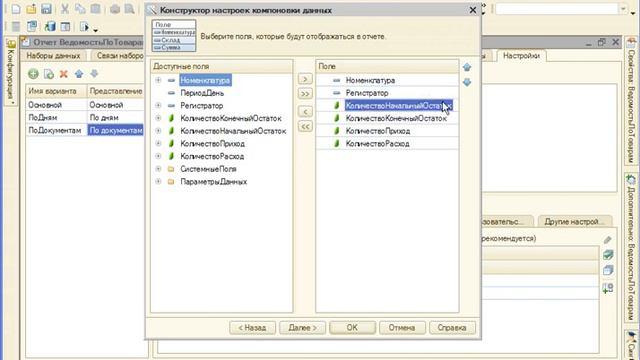Move the selected field down in the Поле list

(467, 82)
